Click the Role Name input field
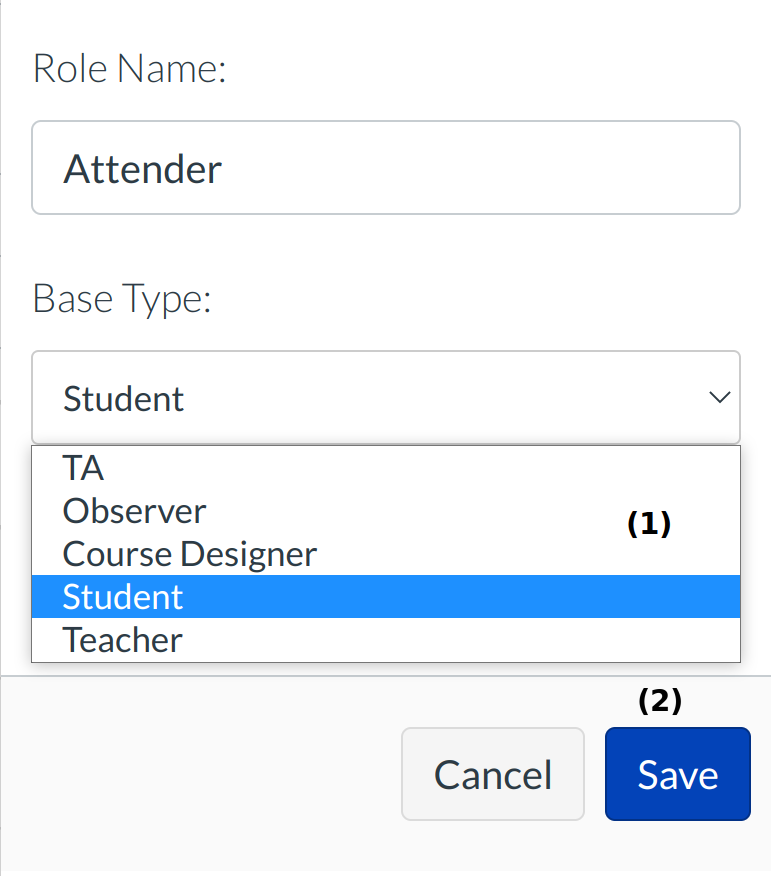The width and height of the screenshot is (771, 876). [385, 168]
